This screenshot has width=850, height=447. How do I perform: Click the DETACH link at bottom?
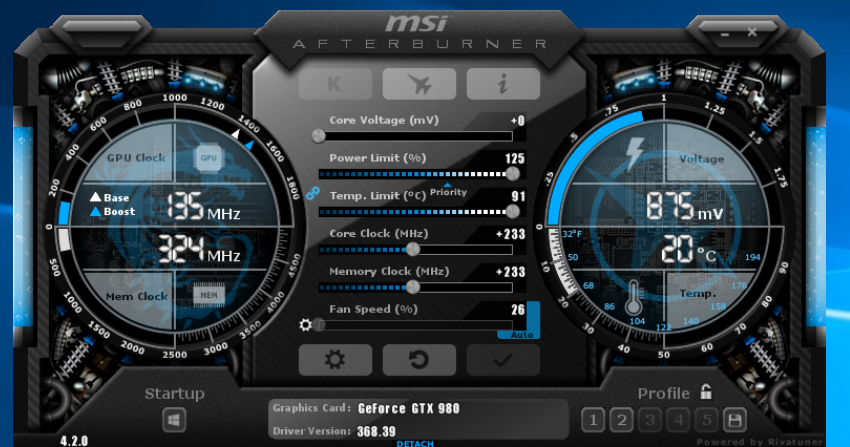click(415, 443)
